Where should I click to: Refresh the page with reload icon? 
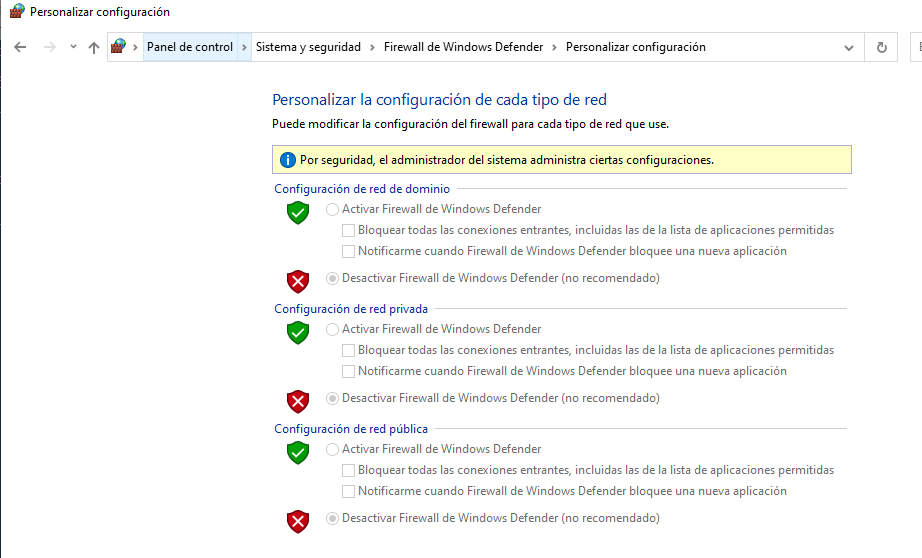881,47
